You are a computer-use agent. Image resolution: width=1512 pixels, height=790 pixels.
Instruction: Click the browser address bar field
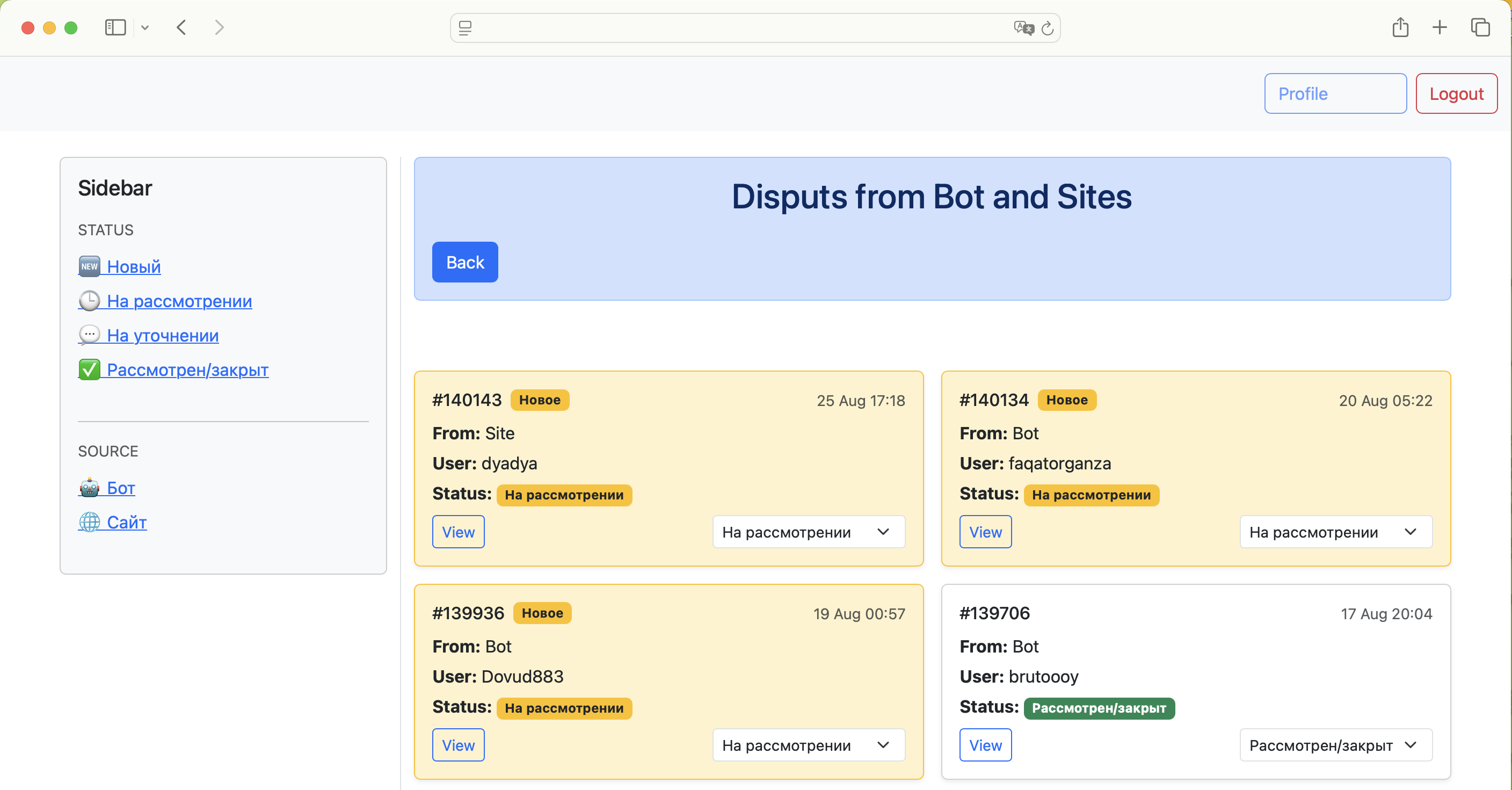pos(739,28)
